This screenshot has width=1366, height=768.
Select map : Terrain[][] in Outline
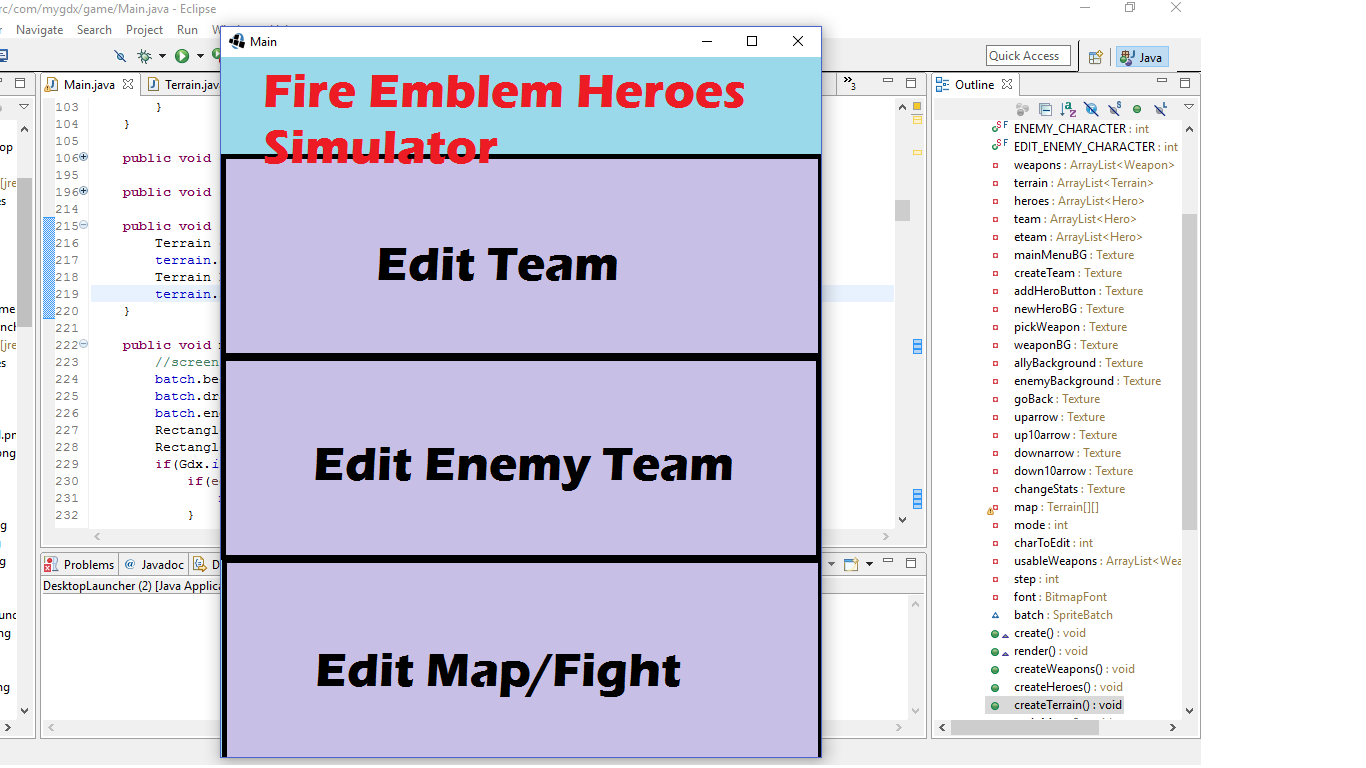[1056, 507]
